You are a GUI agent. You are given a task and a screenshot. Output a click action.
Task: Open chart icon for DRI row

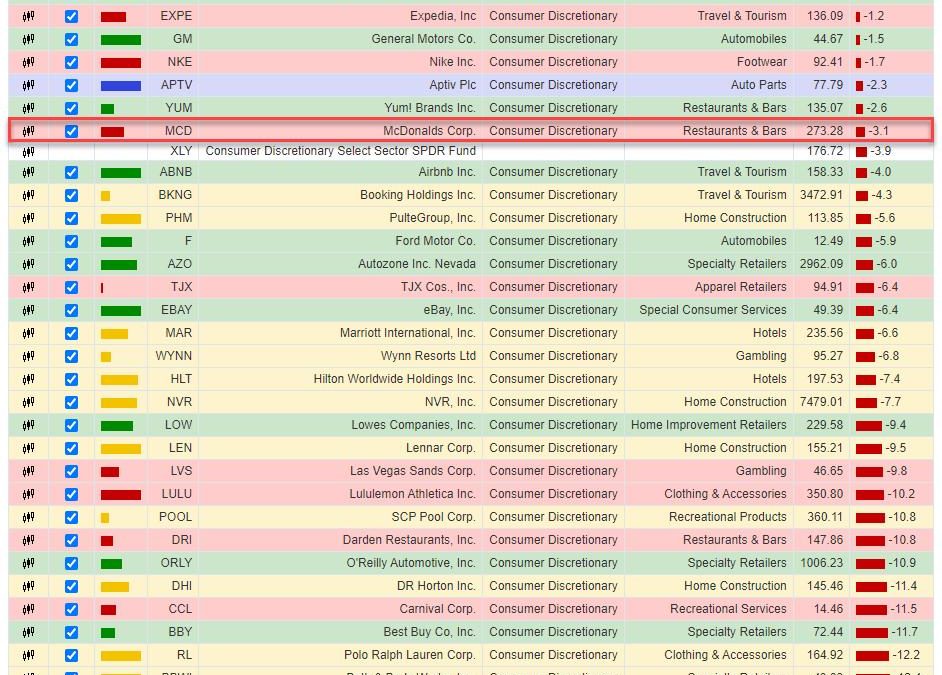point(28,540)
